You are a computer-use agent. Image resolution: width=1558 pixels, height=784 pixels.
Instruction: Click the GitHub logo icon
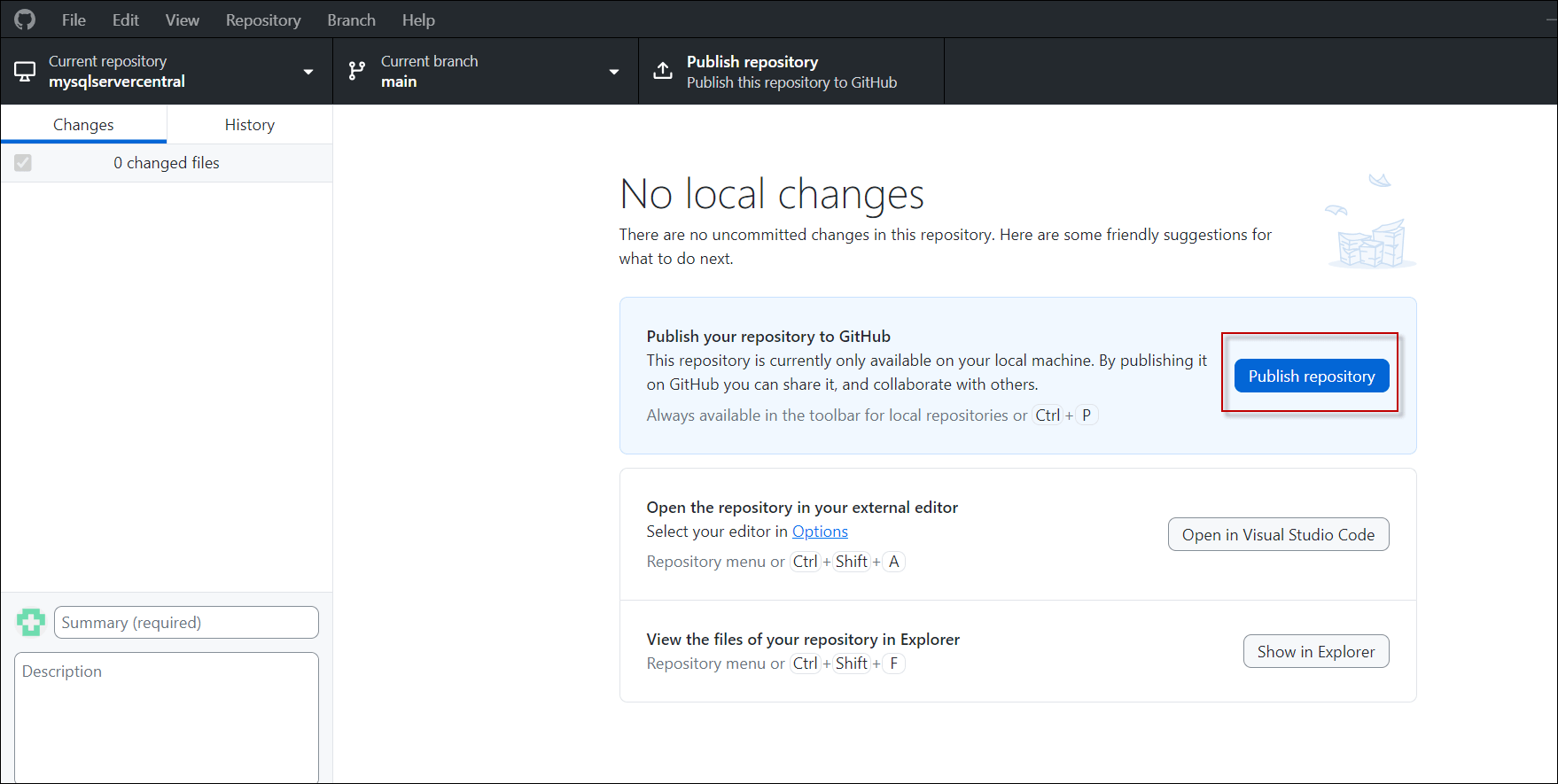point(25,19)
